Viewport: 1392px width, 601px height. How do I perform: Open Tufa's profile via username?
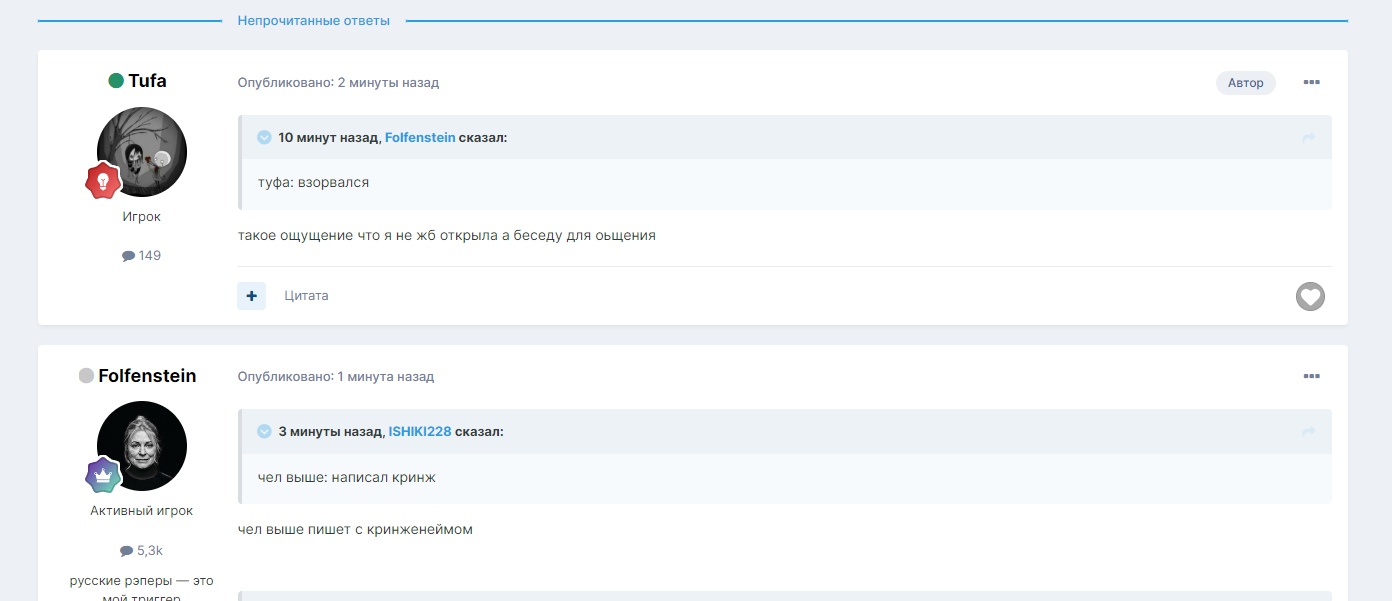[x=147, y=81]
